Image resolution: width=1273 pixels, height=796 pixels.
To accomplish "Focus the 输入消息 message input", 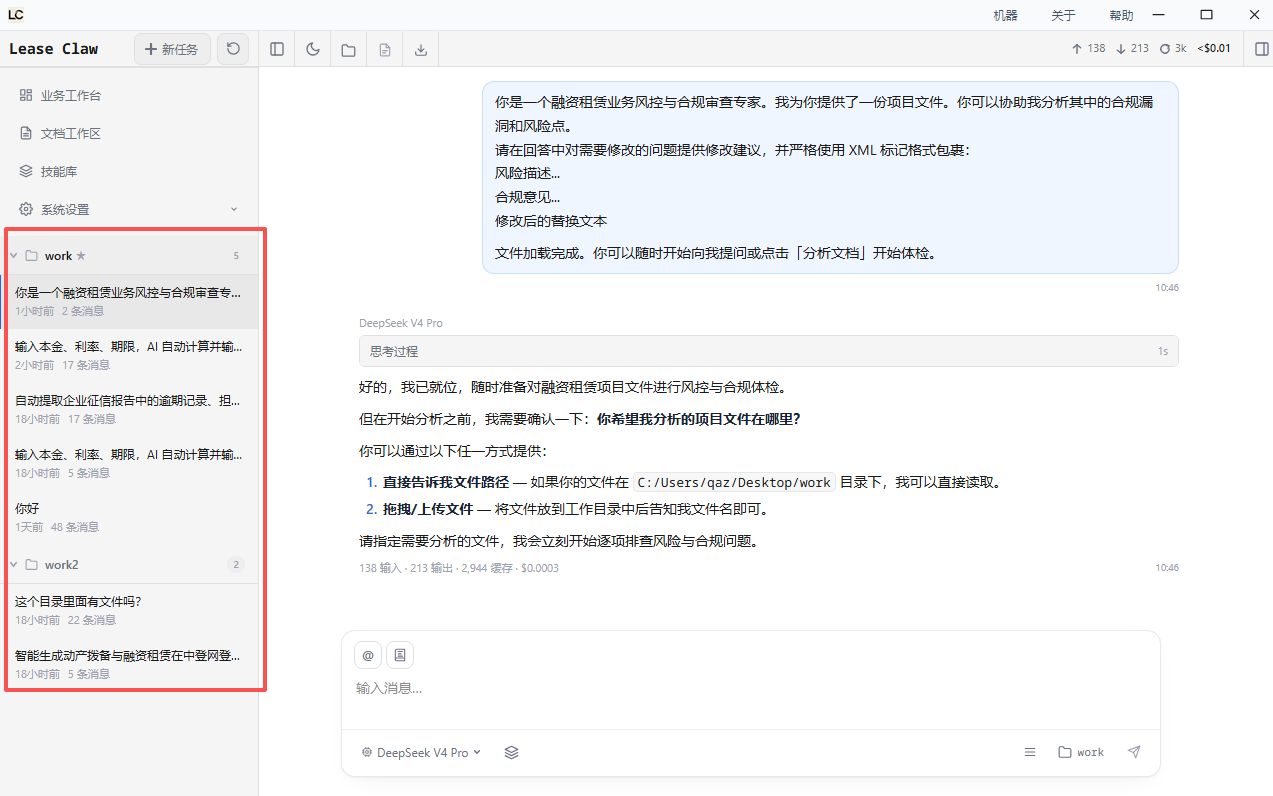I will pos(750,689).
